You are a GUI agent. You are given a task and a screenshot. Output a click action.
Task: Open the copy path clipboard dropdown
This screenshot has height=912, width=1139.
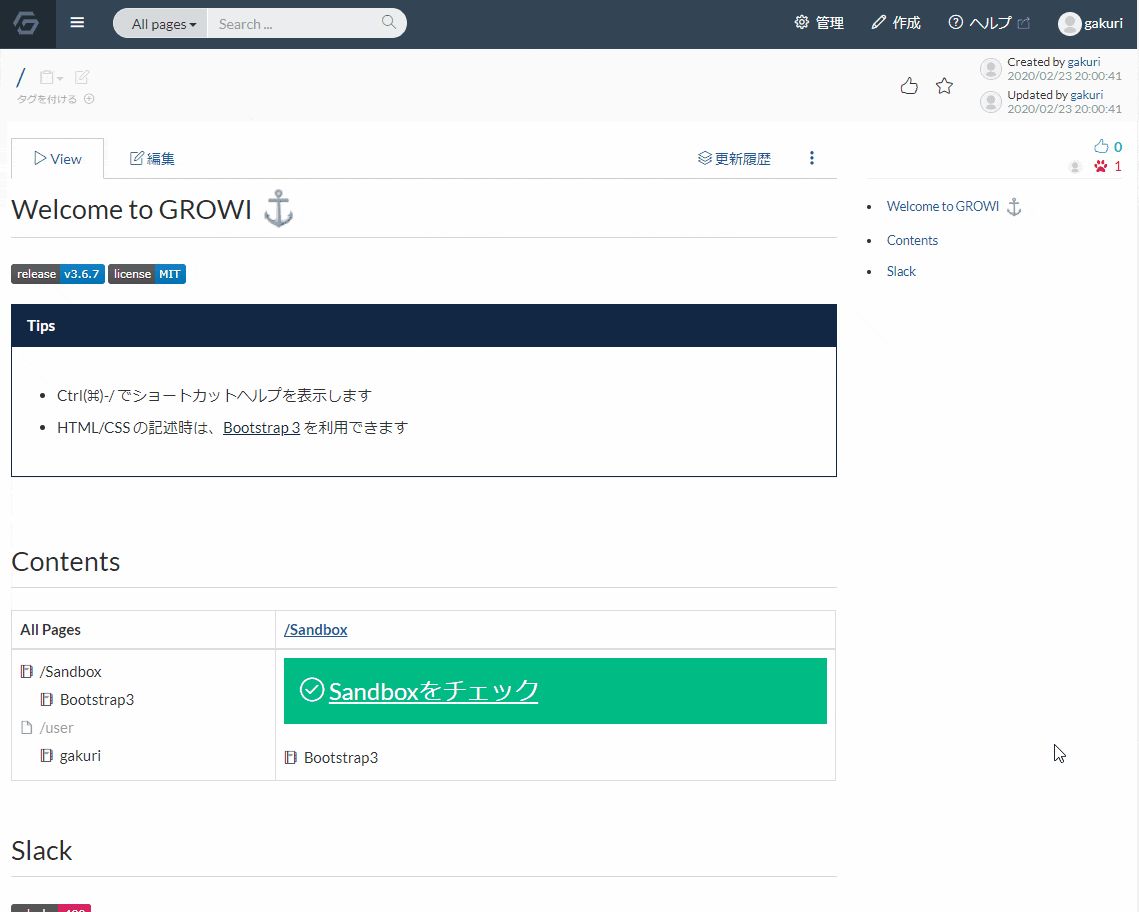(52, 77)
